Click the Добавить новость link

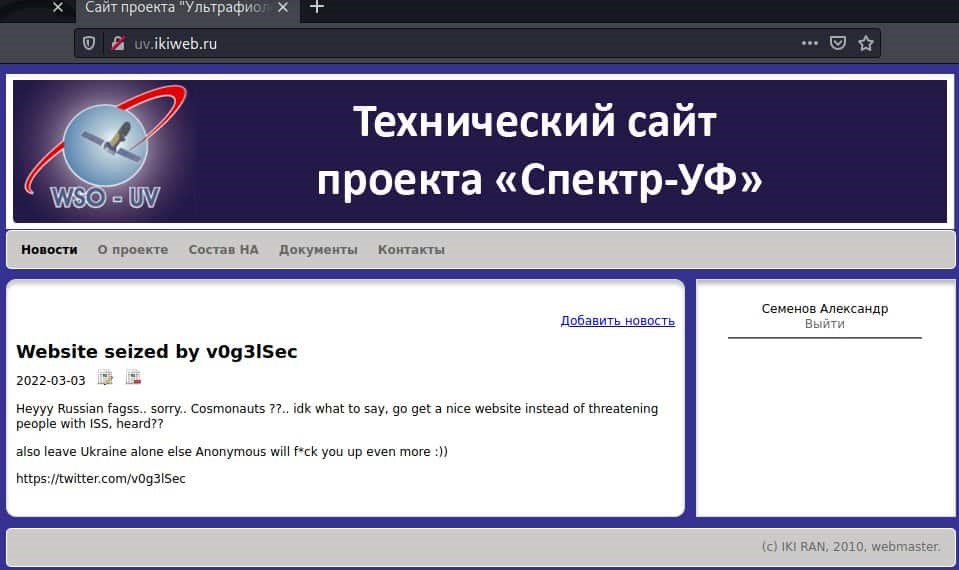(x=618, y=320)
